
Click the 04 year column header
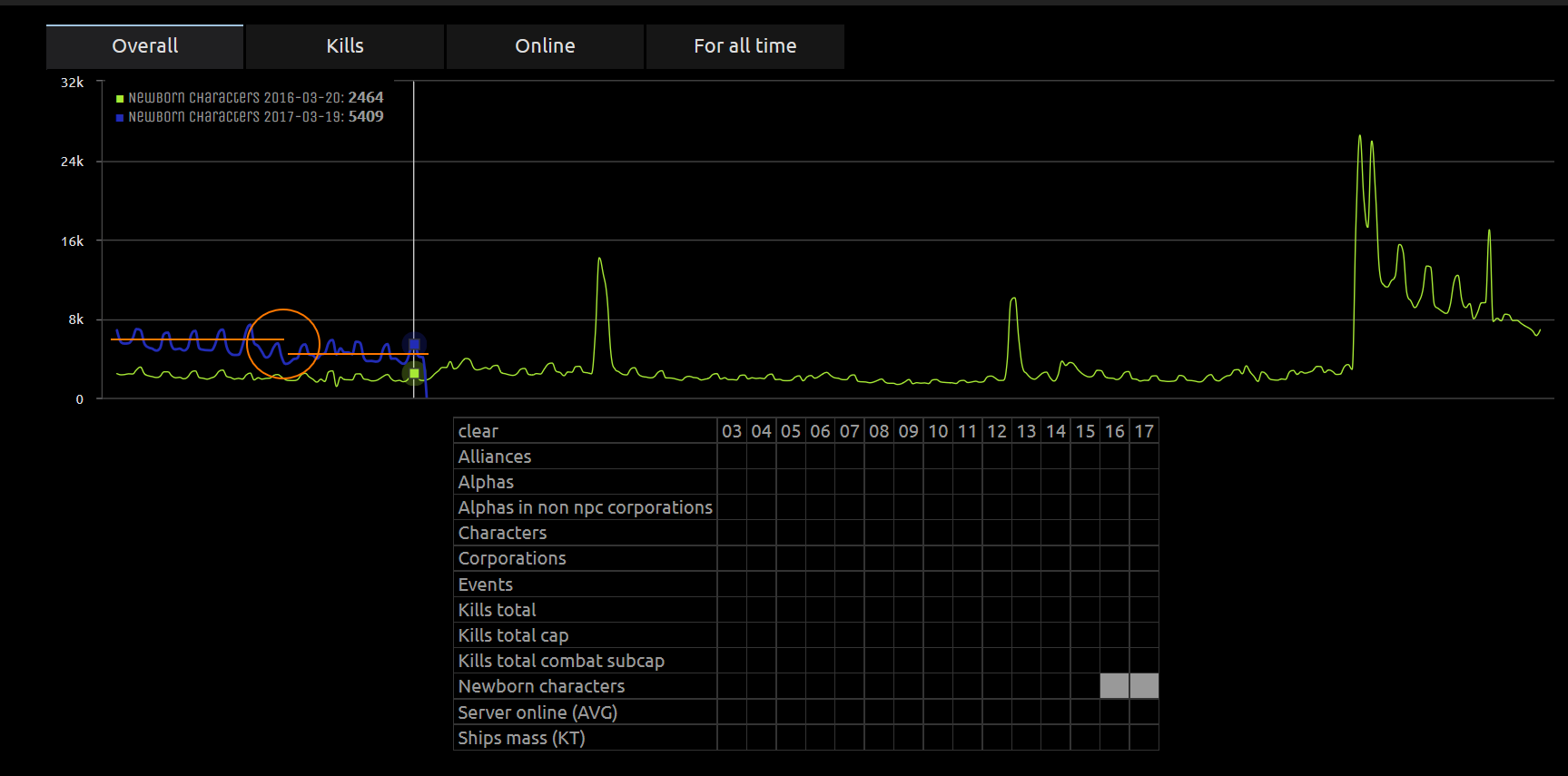click(x=761, y=431)
